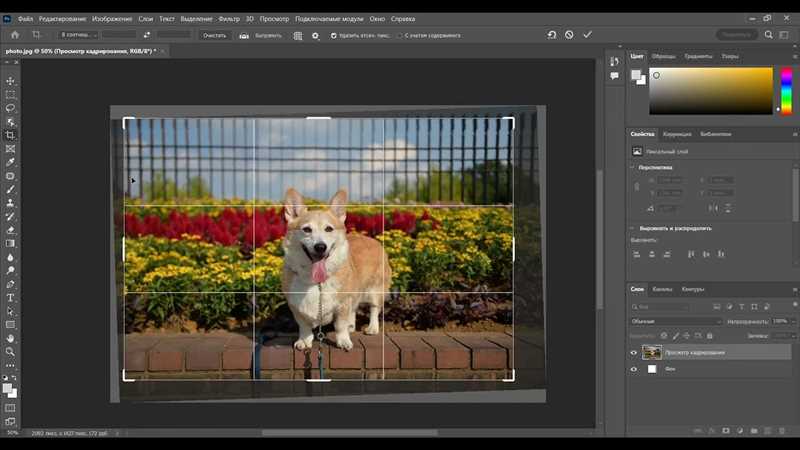Click the Очистить button
This screenshot has height=450, width=800.
point(214,36)
